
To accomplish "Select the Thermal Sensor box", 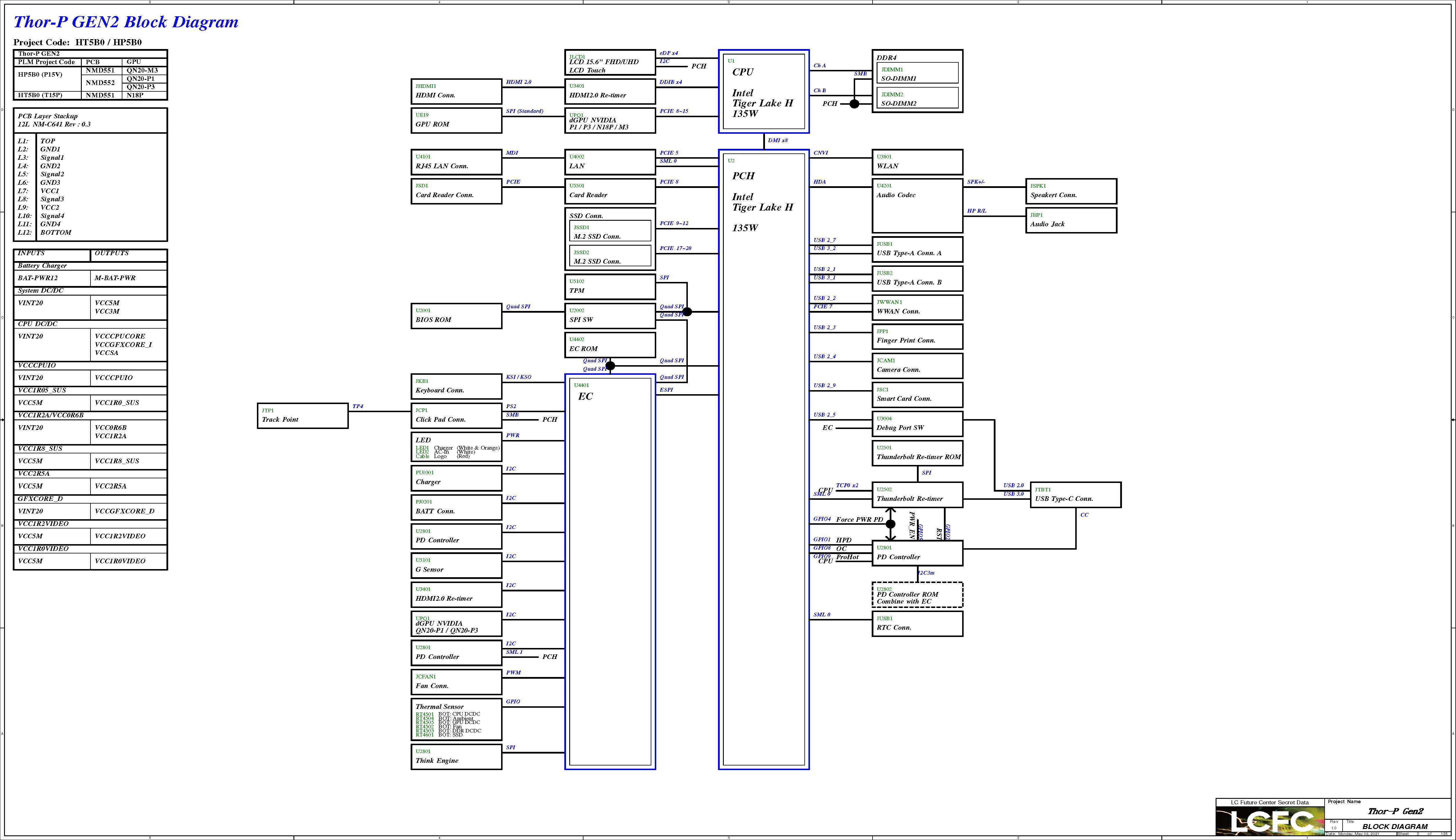I will (456, 719).
